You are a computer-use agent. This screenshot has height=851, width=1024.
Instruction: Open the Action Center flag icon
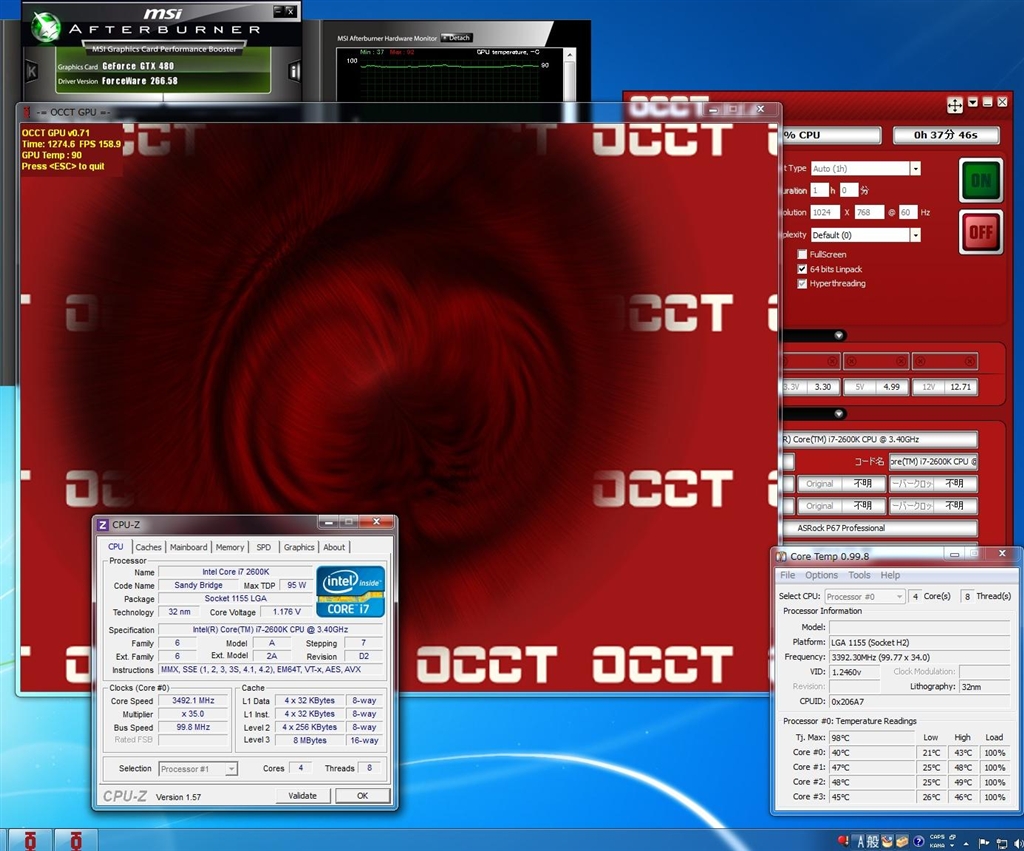coord(984,843)
